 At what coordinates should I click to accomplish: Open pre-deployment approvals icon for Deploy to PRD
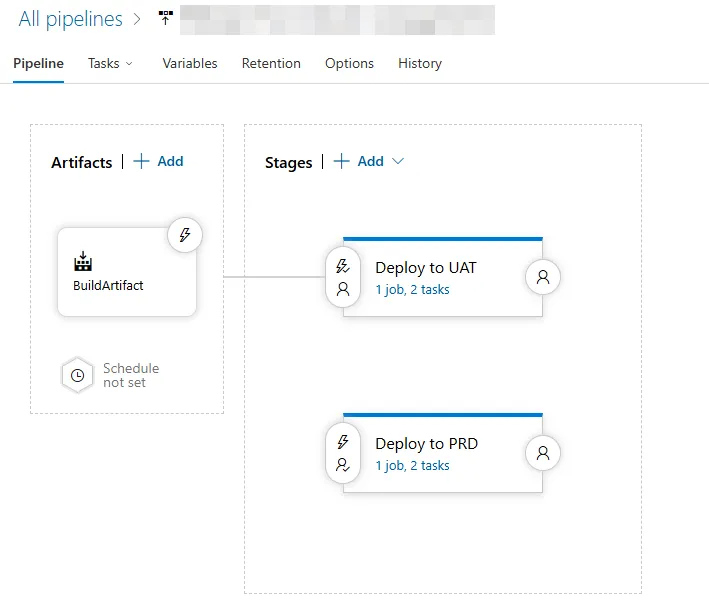click(343, 465)
